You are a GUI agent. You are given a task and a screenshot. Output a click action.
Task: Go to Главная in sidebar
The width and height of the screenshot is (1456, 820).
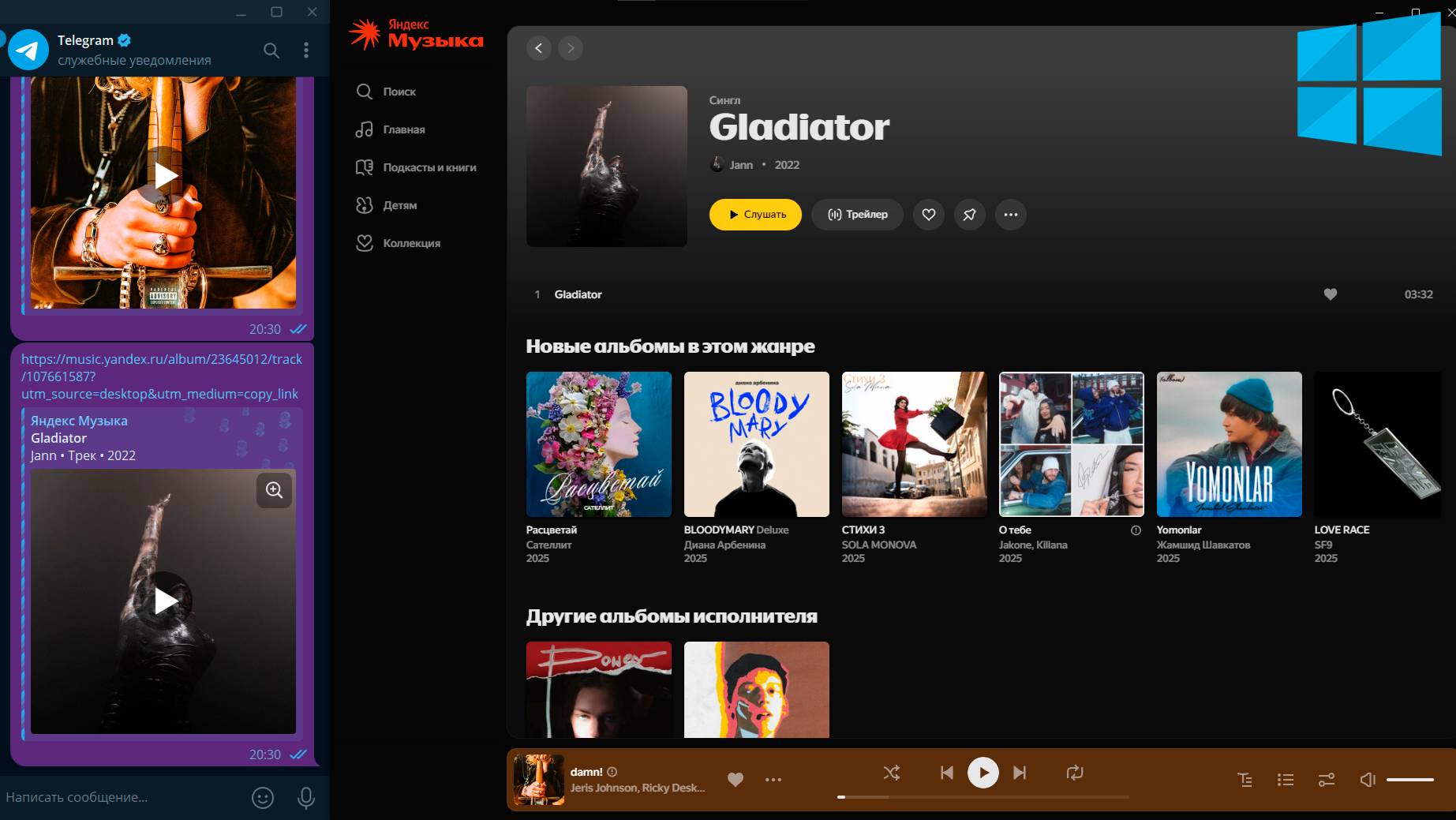(x=391, y=129)
